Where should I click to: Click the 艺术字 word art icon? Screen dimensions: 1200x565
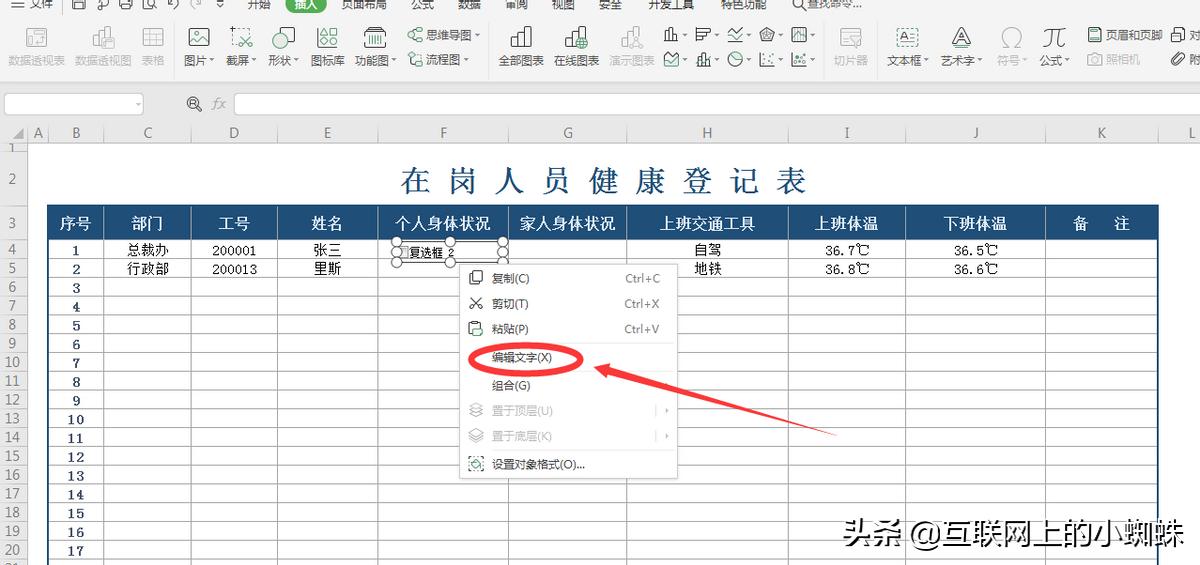pyautogui.click(x=961, y=38)
